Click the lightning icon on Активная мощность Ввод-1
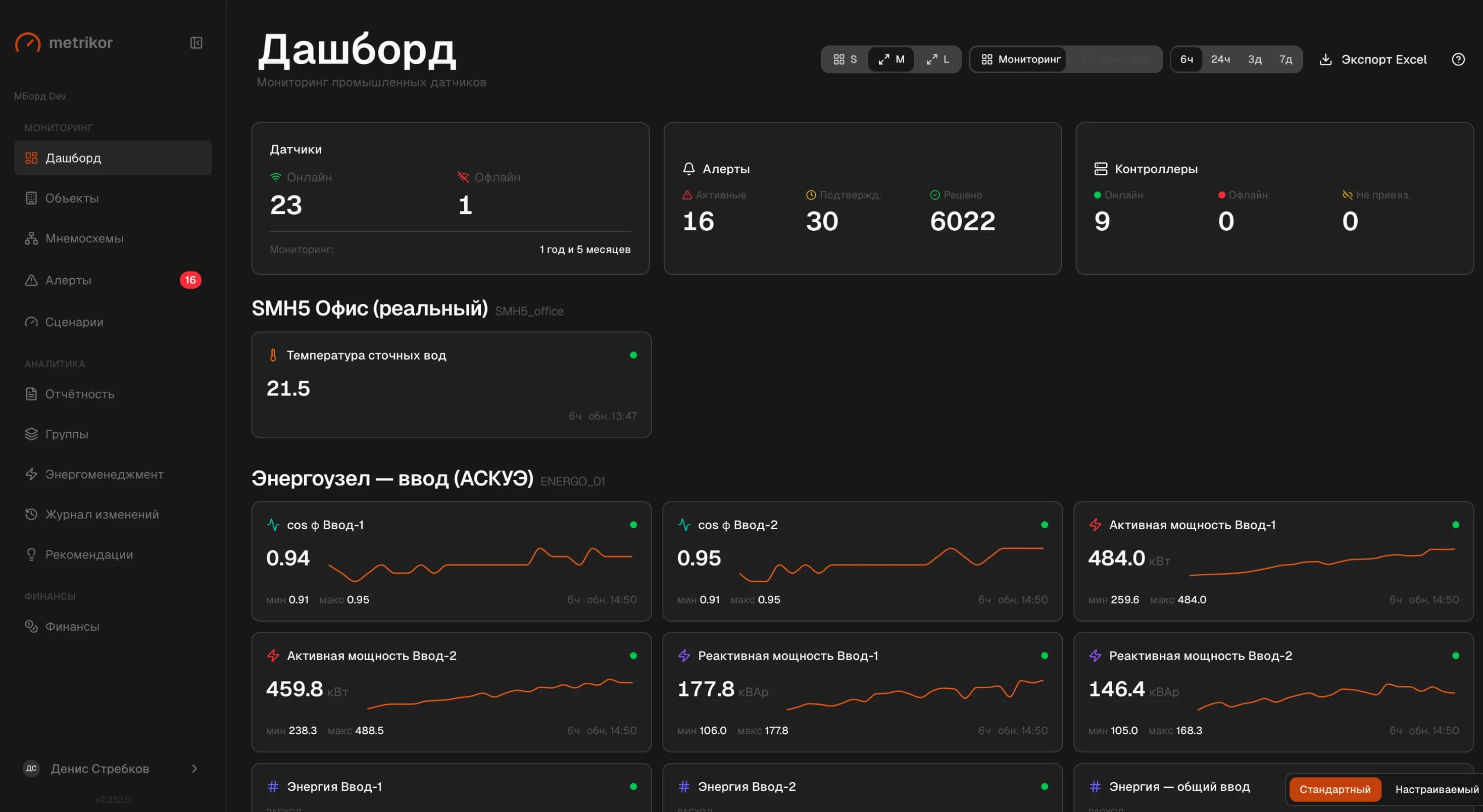The height and width of the screenshot is (812, 1483). [1095, 525]
